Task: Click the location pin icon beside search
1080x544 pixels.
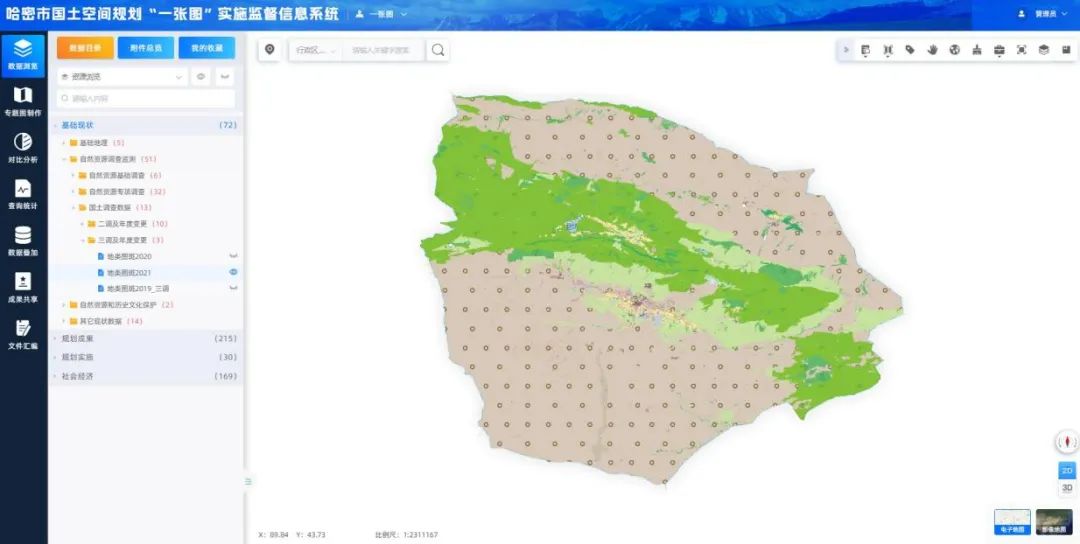Action: pos(270,50)
